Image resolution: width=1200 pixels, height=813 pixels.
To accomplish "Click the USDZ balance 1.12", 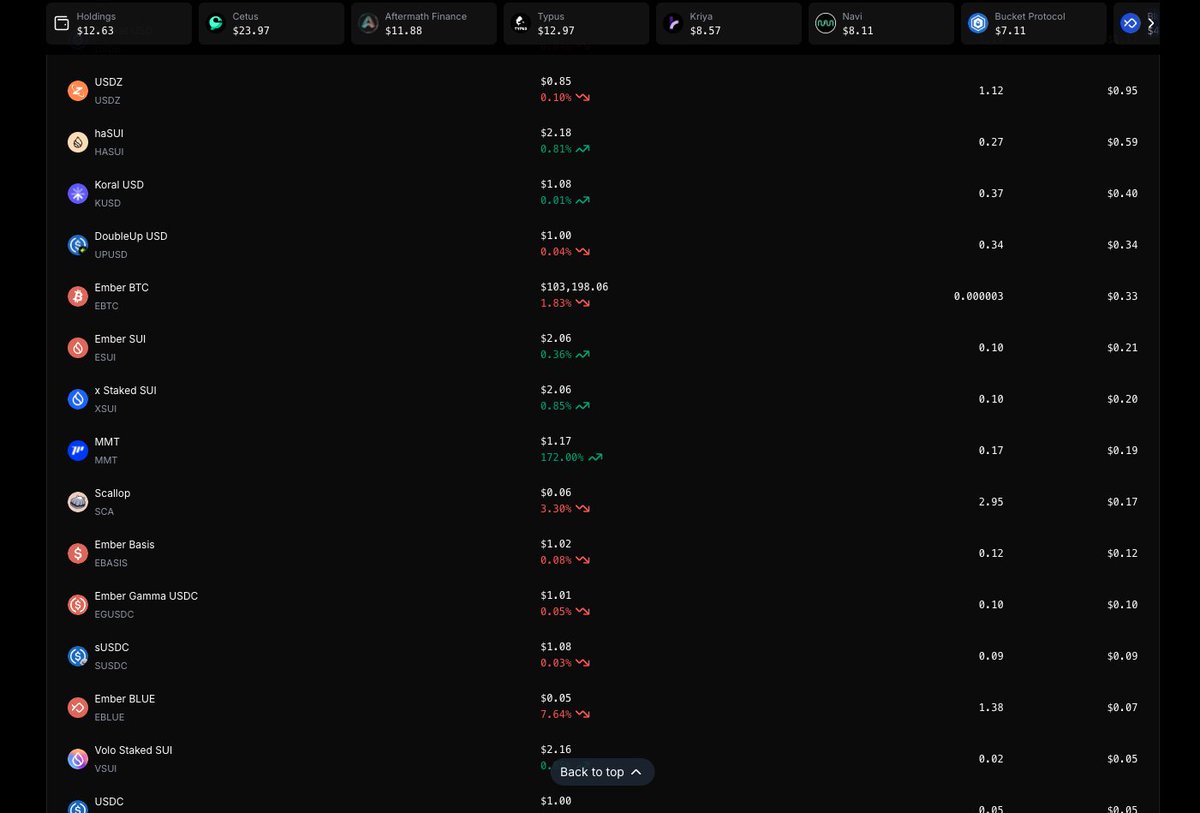I will [991, 91].
